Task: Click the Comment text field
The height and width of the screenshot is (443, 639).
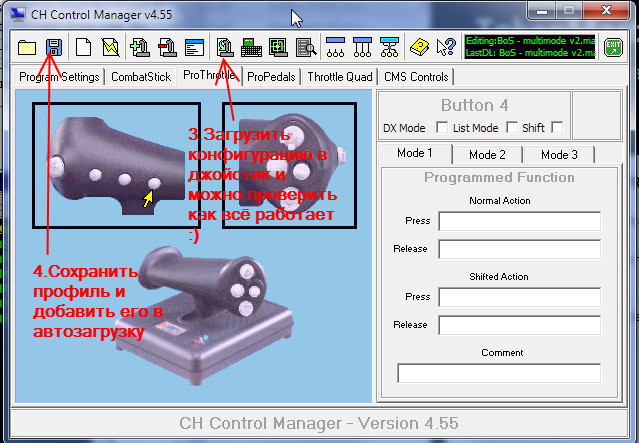Action: pyautogui.click(x=499, y=373)
